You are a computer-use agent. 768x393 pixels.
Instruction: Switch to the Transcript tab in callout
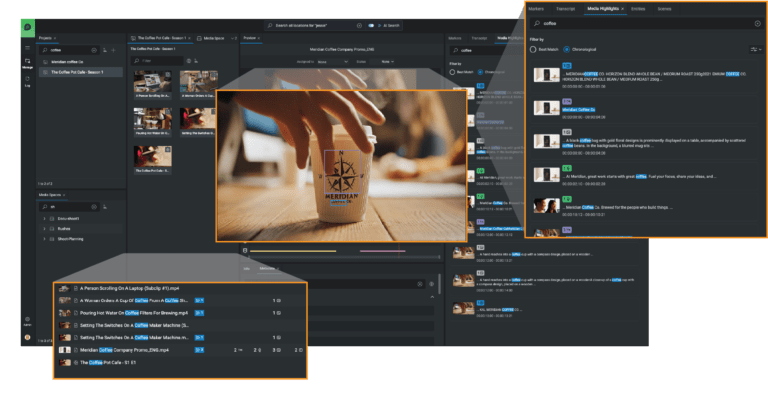565,9
